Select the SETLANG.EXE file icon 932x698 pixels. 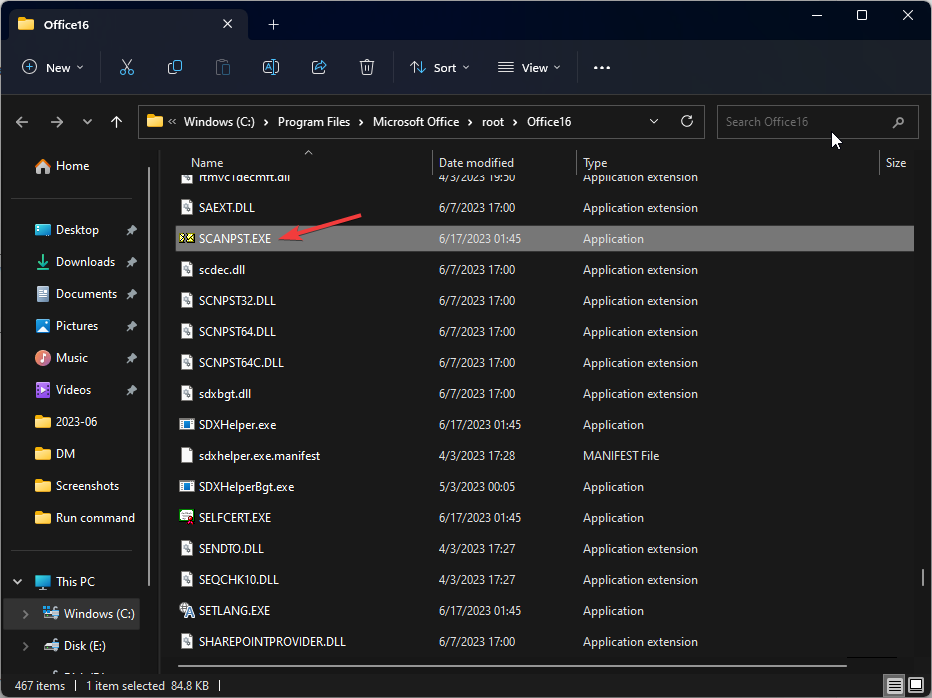pos(187,611)
